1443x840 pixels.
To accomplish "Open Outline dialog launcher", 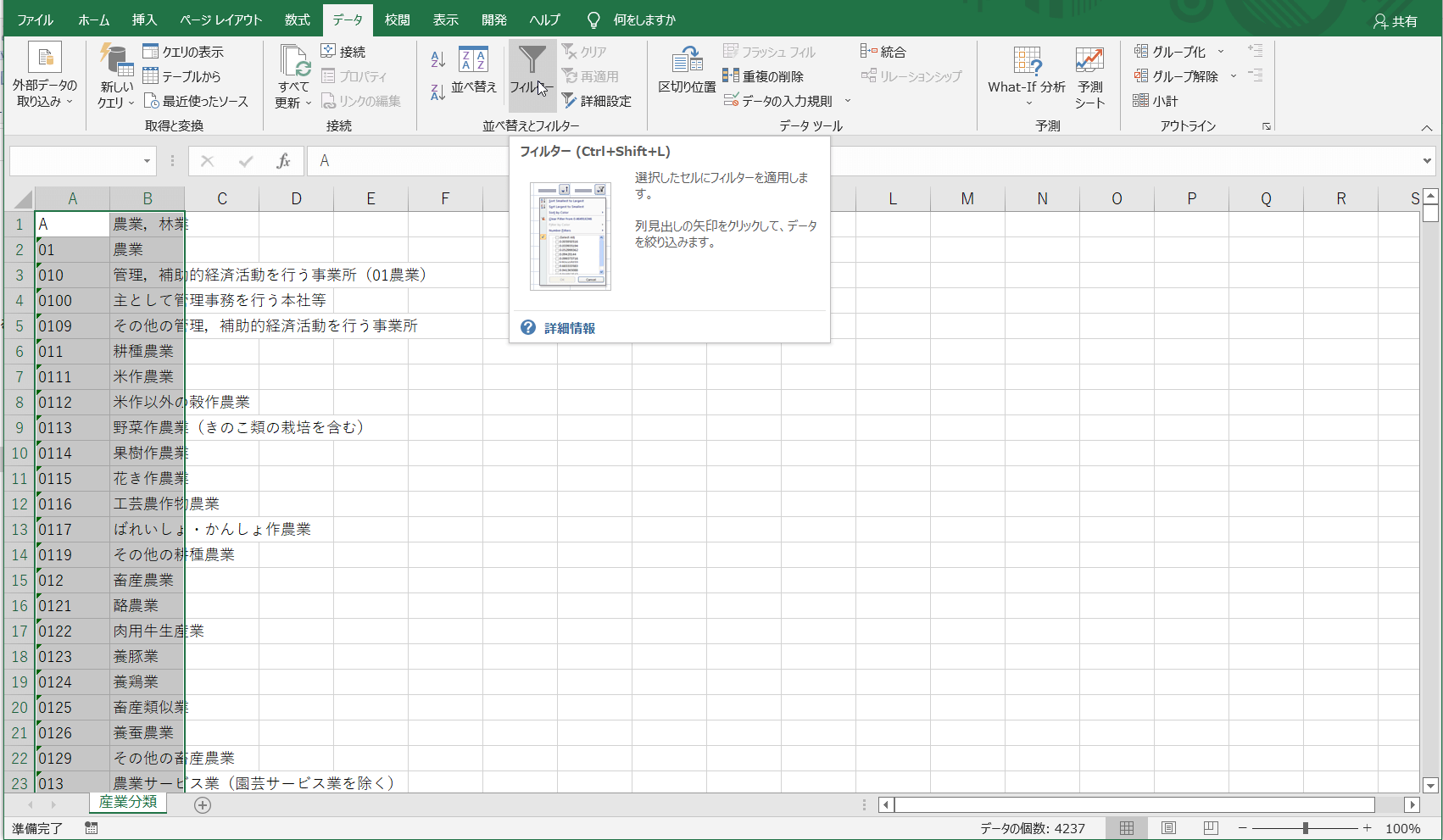I will (x=1267, y=126).
